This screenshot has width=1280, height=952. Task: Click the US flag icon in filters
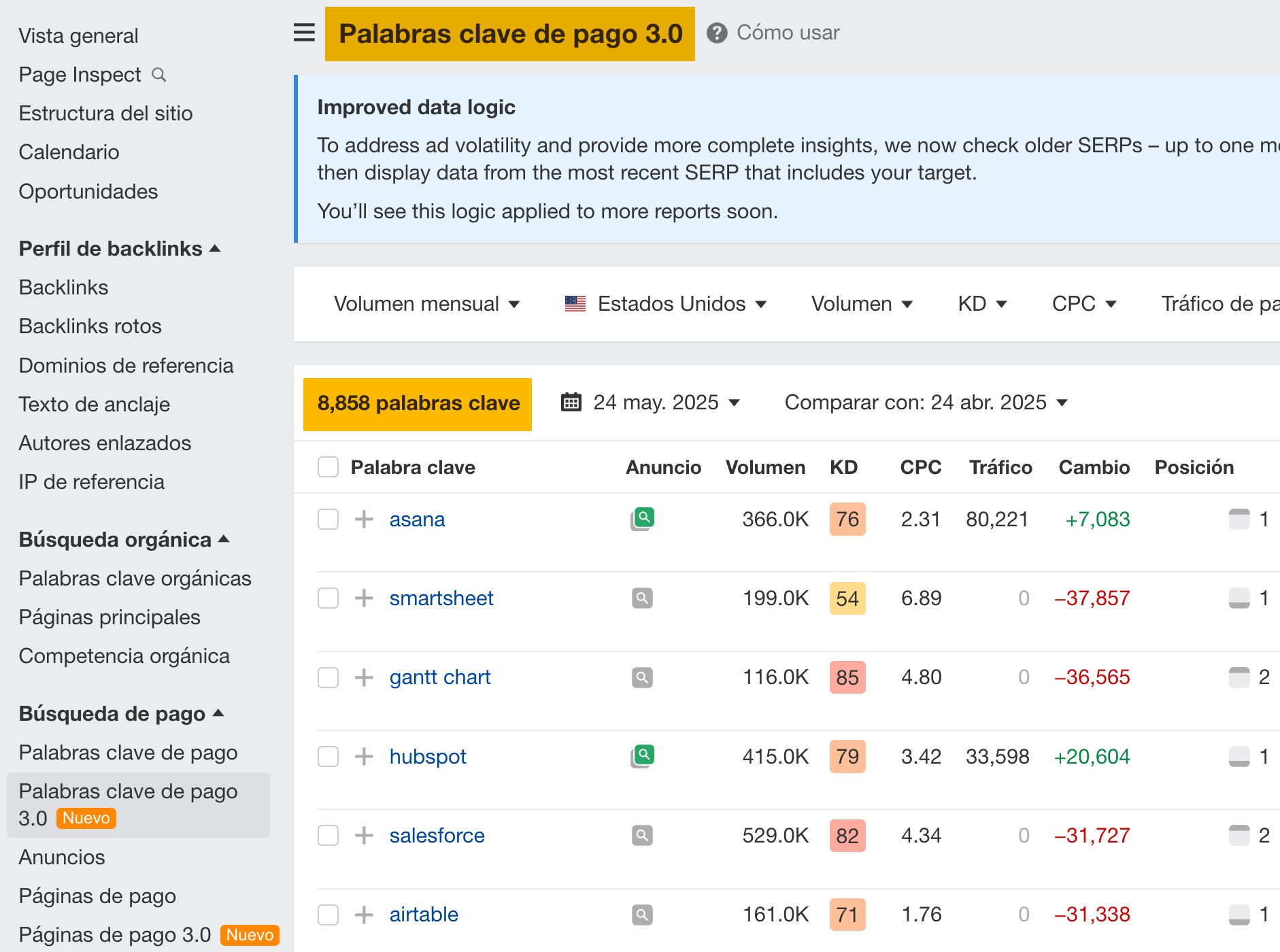pos(575,303)
